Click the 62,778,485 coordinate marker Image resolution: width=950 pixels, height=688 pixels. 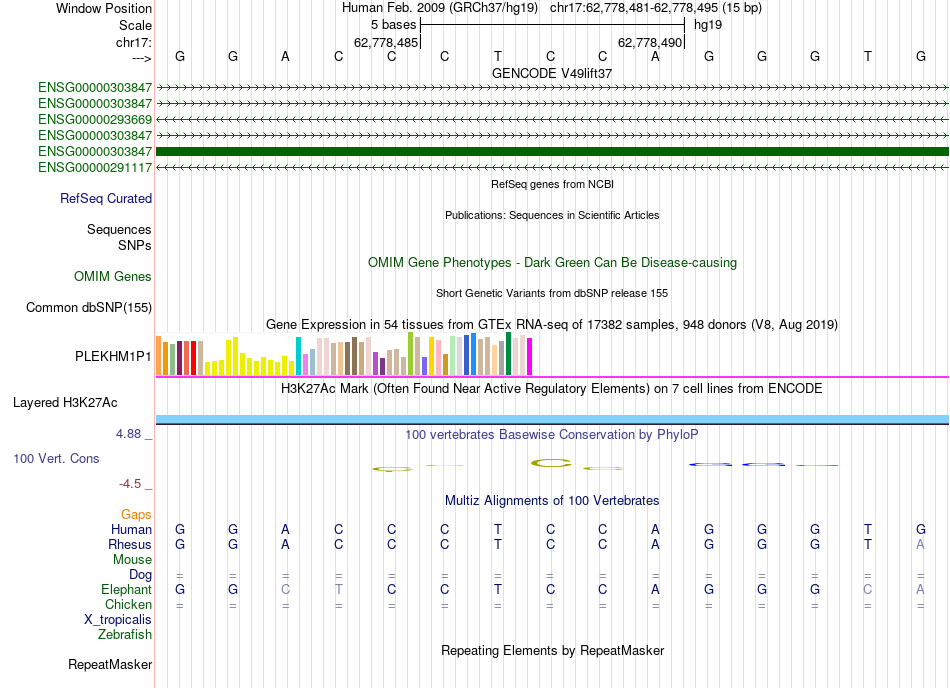[x=386, y=42]
